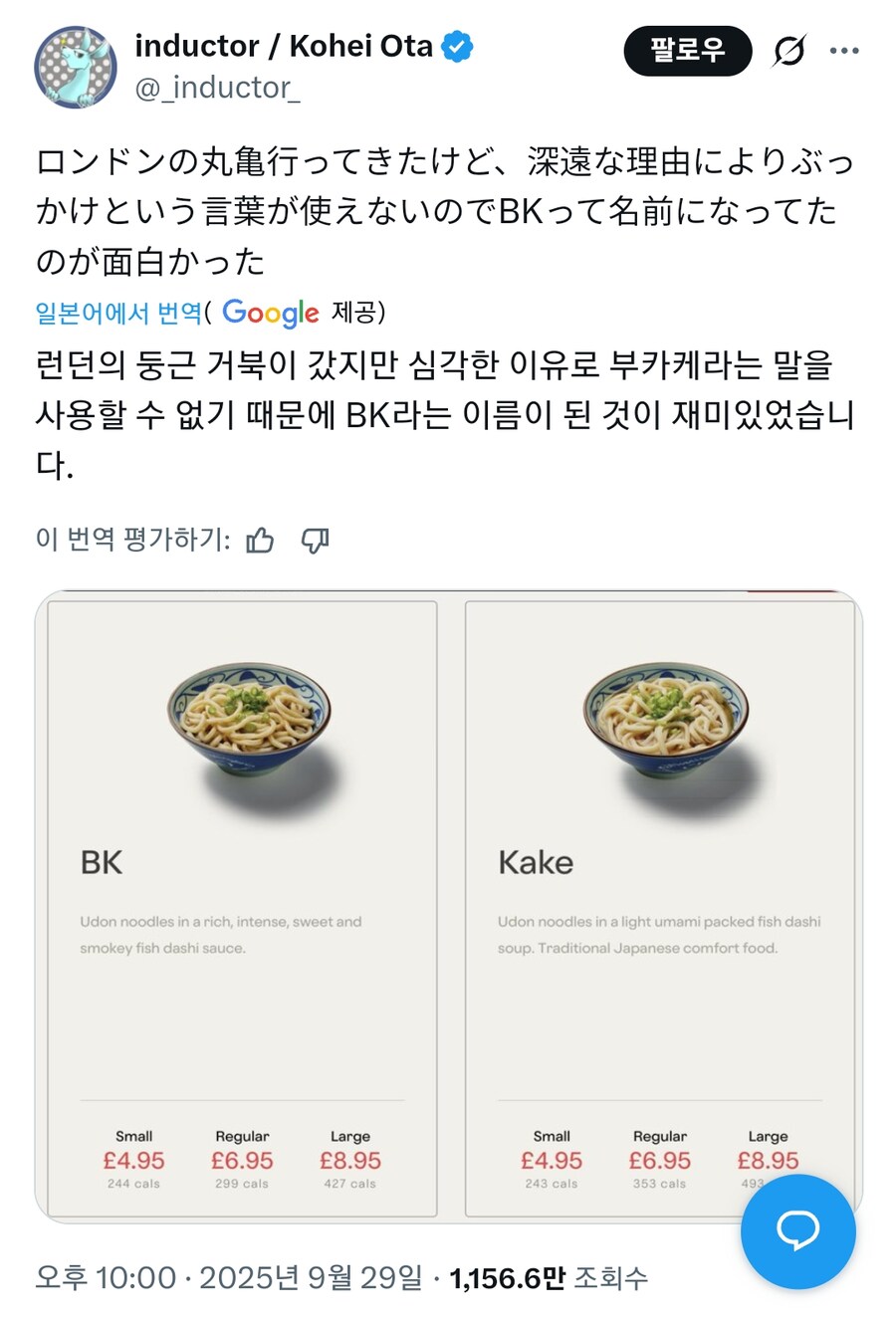Screen dimensions: 896x1324
Task: Rate translation with thumbs up
Action: (x=261, y=540)
